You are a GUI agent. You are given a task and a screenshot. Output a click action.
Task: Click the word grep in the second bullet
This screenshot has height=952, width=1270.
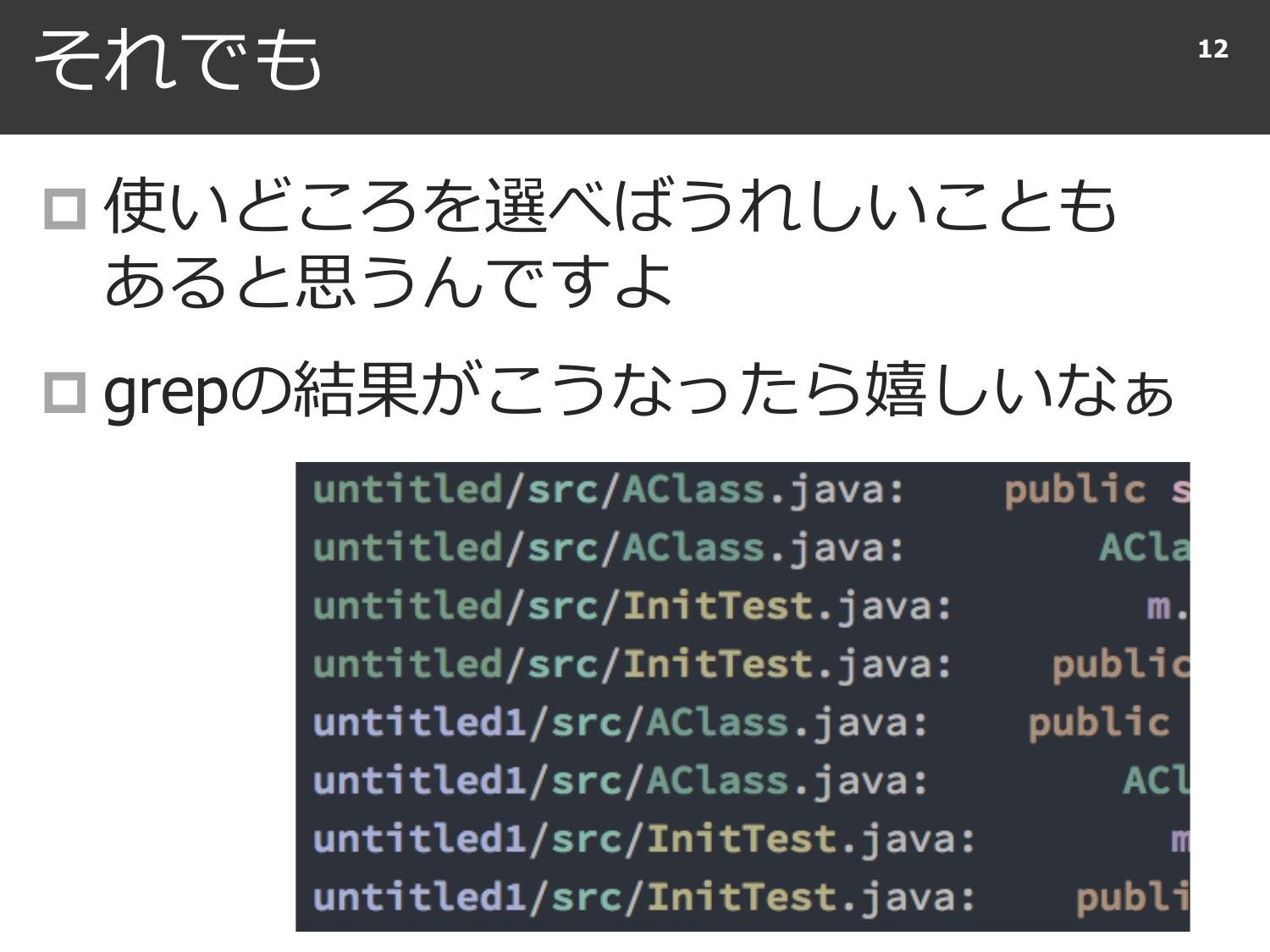tap(166, 393)
